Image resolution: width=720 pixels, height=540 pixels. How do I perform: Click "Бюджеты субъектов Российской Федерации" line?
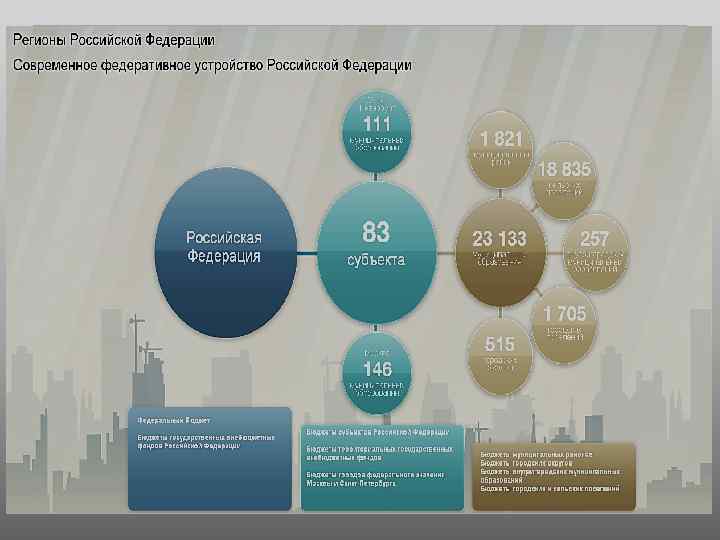tap(378, 433)
